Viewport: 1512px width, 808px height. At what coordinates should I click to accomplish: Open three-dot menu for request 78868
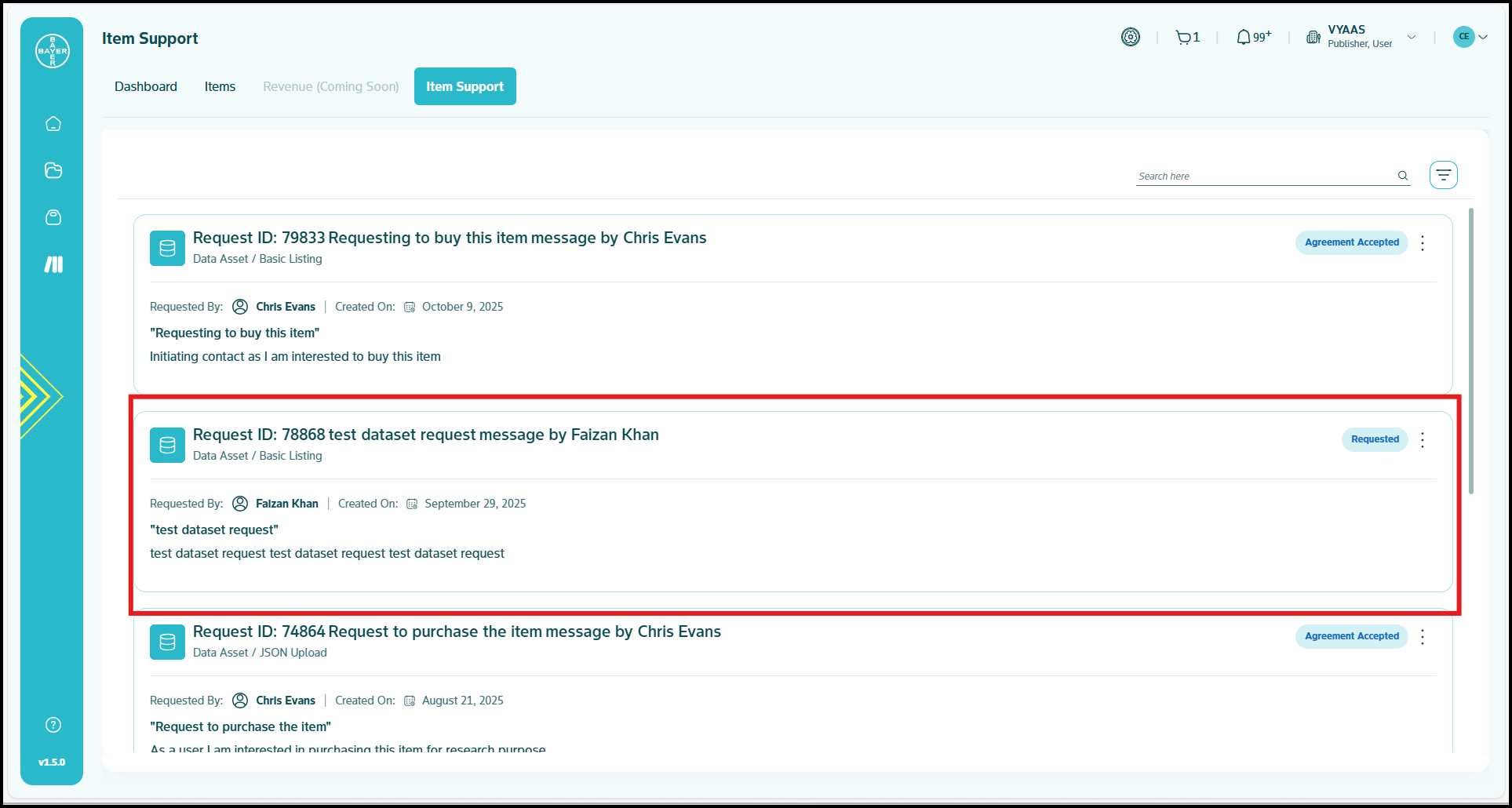click(1423, 439)
